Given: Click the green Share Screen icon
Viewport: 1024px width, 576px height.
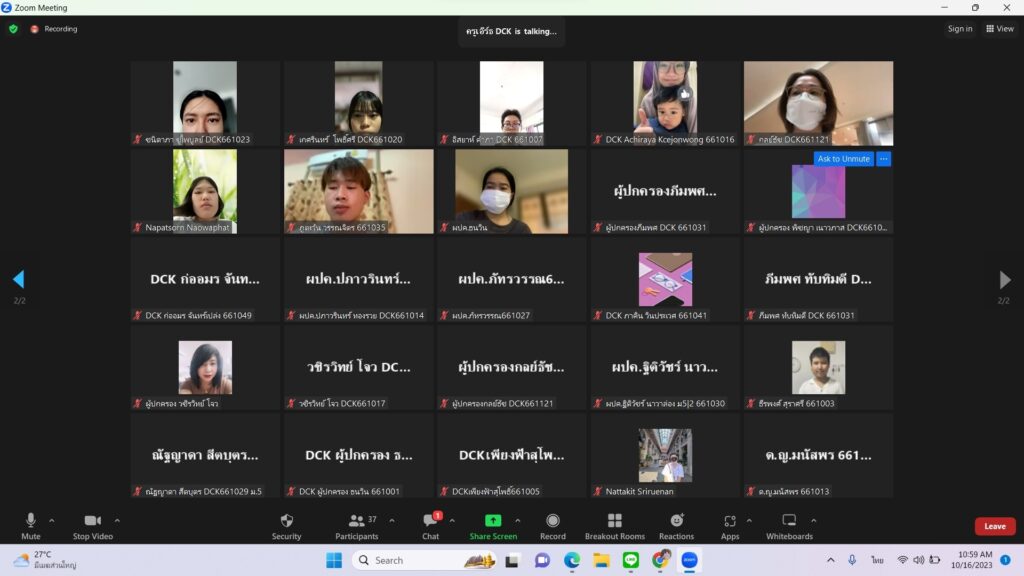Looking at the screenshot, I should coord(493,521).
